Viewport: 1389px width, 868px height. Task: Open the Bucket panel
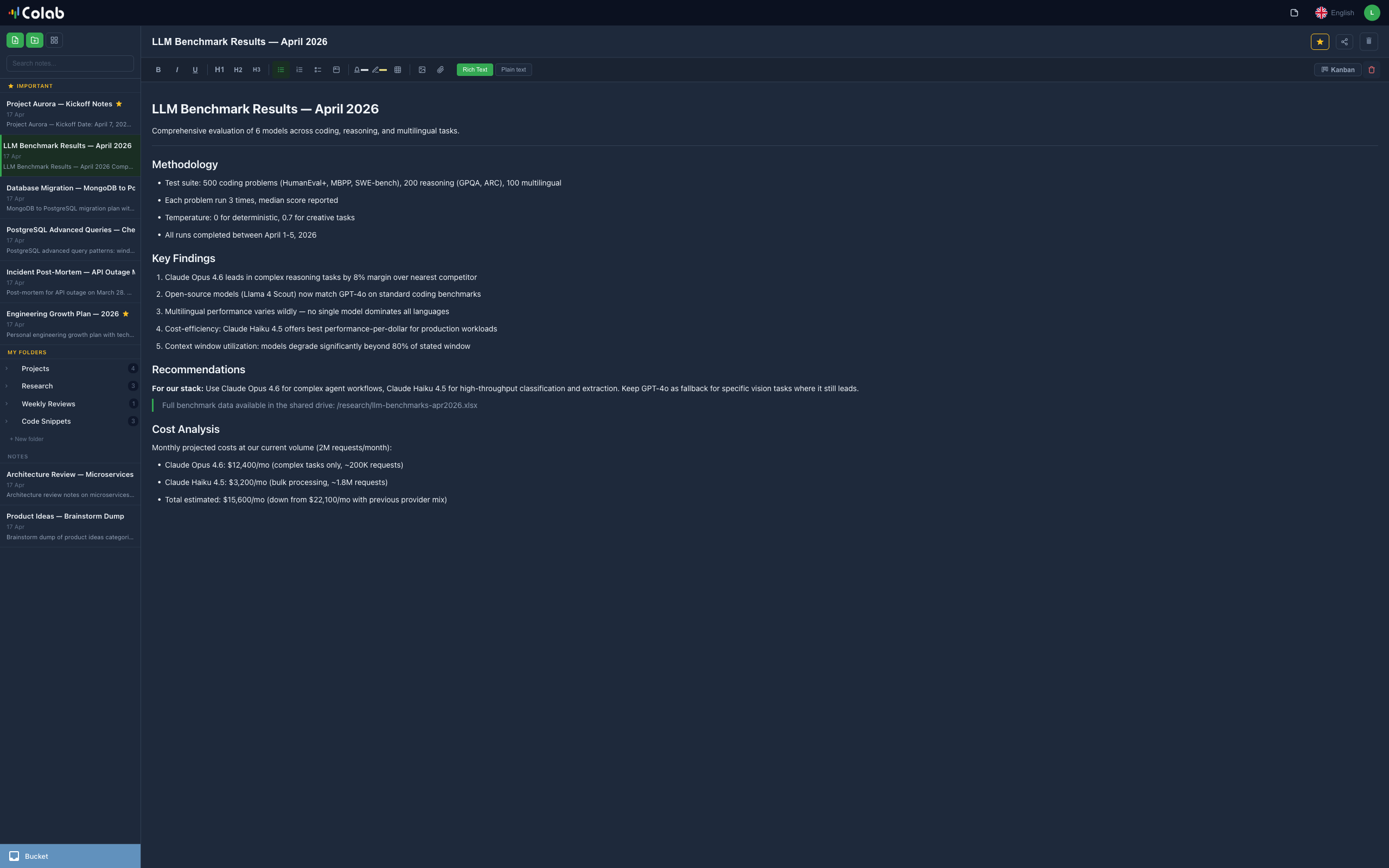point(70,856)
